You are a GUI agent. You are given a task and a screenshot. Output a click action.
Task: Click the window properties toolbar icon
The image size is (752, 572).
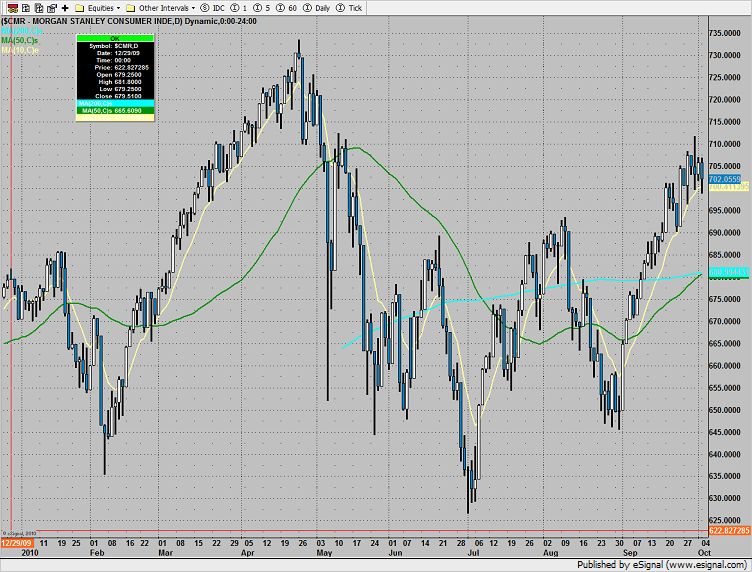coord(52,8)
